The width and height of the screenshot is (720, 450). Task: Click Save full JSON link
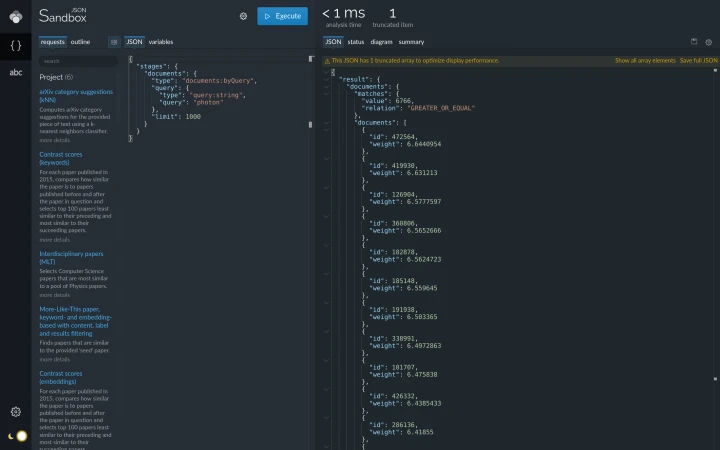[x=698, y=61]
